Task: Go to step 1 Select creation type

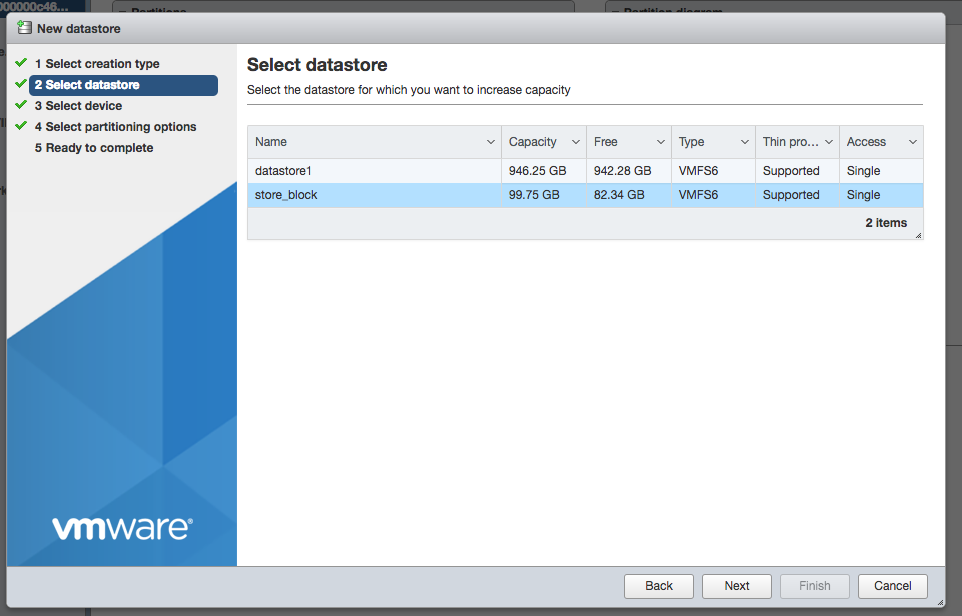Action: point(97,64)
